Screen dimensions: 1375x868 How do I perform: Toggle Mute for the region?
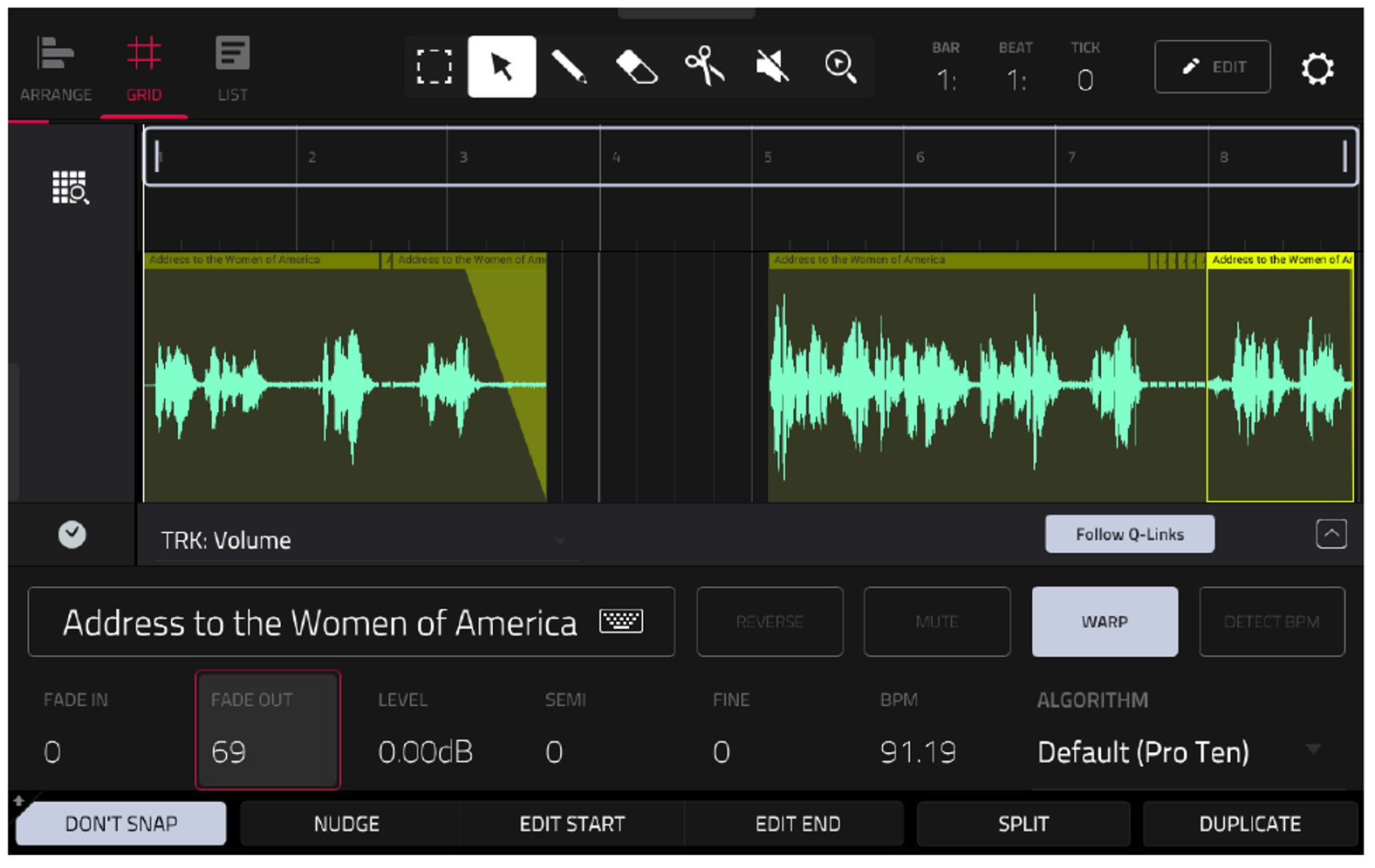[x=937, y=621]
